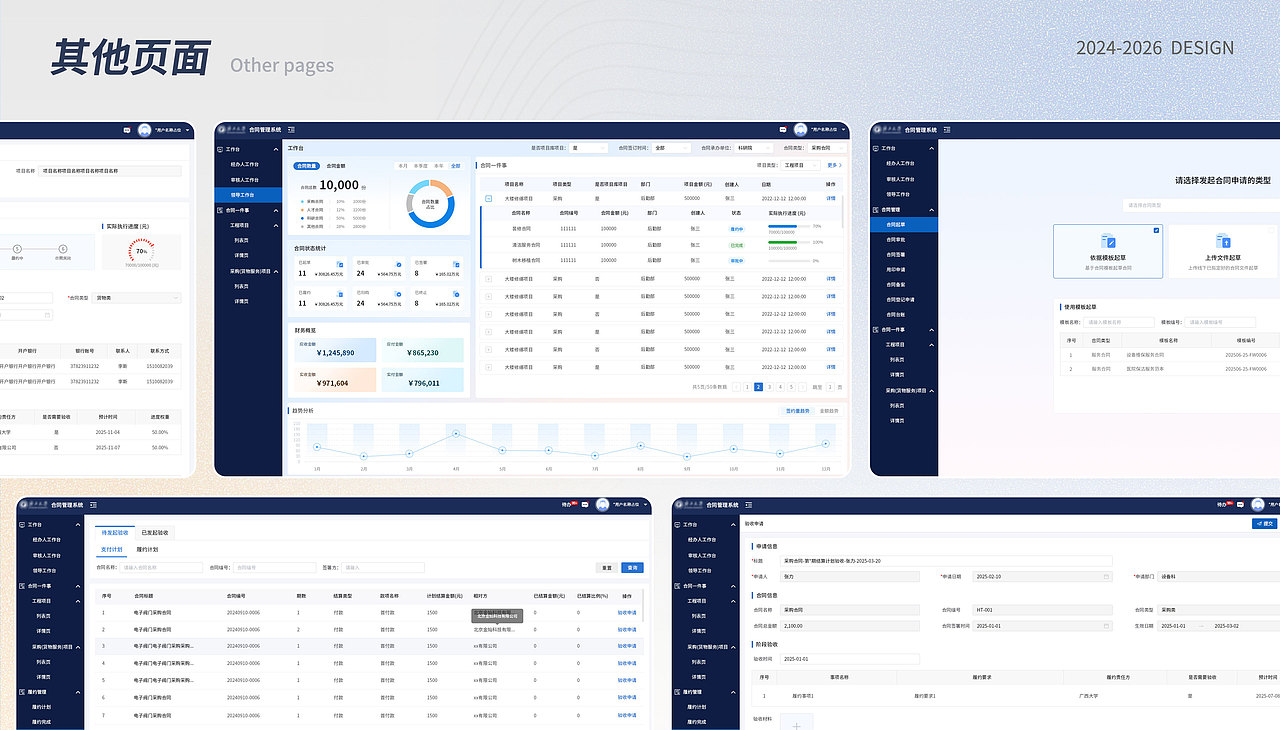1280x730 pixels.
Task: Click the 70% progress bar of 装修合同
Action: (x=789, y=227)
